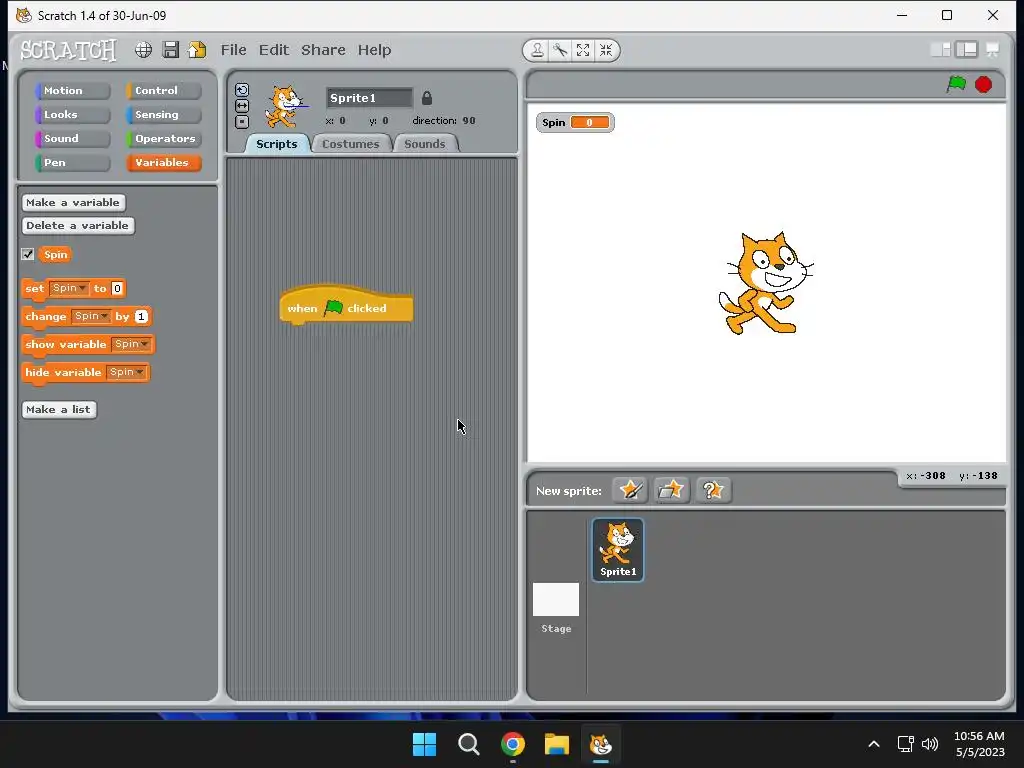The height and width of the screenshot is (768, 1024).
Task: Select the Sound block category
Action: coord(72,138)
